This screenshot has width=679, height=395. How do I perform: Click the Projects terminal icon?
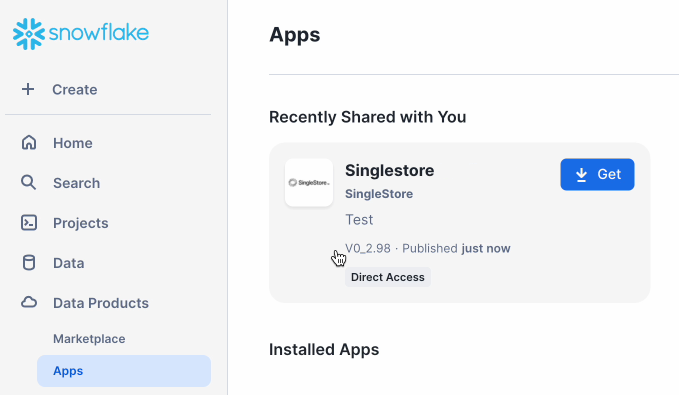pyautogui.click(x=29, y=223)
